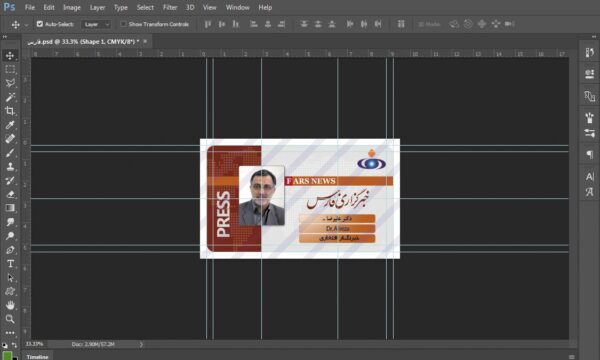The width and height of the screenshot is (600, 360).
Task: Align left edges button in options bar
Action: coord(254,24)
